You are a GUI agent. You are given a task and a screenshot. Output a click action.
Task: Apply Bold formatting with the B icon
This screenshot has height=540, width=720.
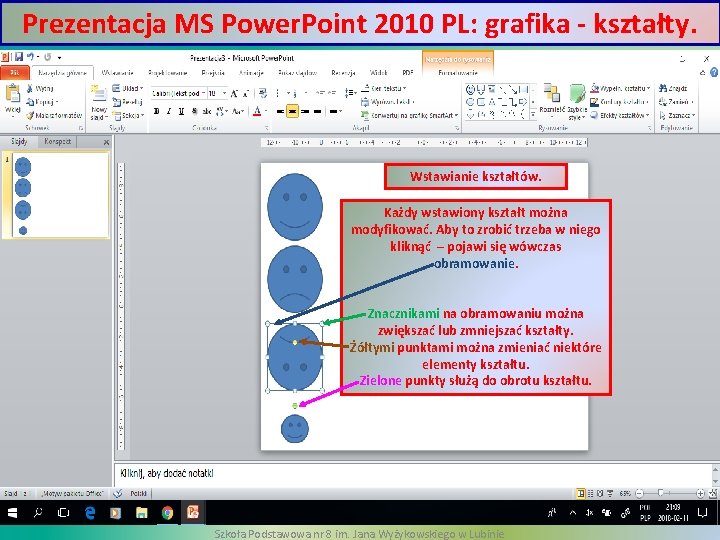pyautogui.click(x=157, y=111)
